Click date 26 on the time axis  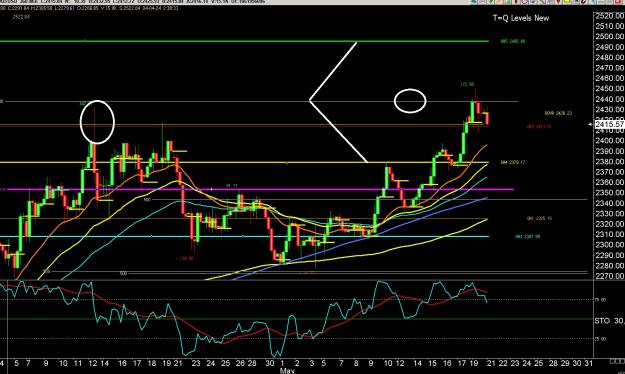click(240, 363)
